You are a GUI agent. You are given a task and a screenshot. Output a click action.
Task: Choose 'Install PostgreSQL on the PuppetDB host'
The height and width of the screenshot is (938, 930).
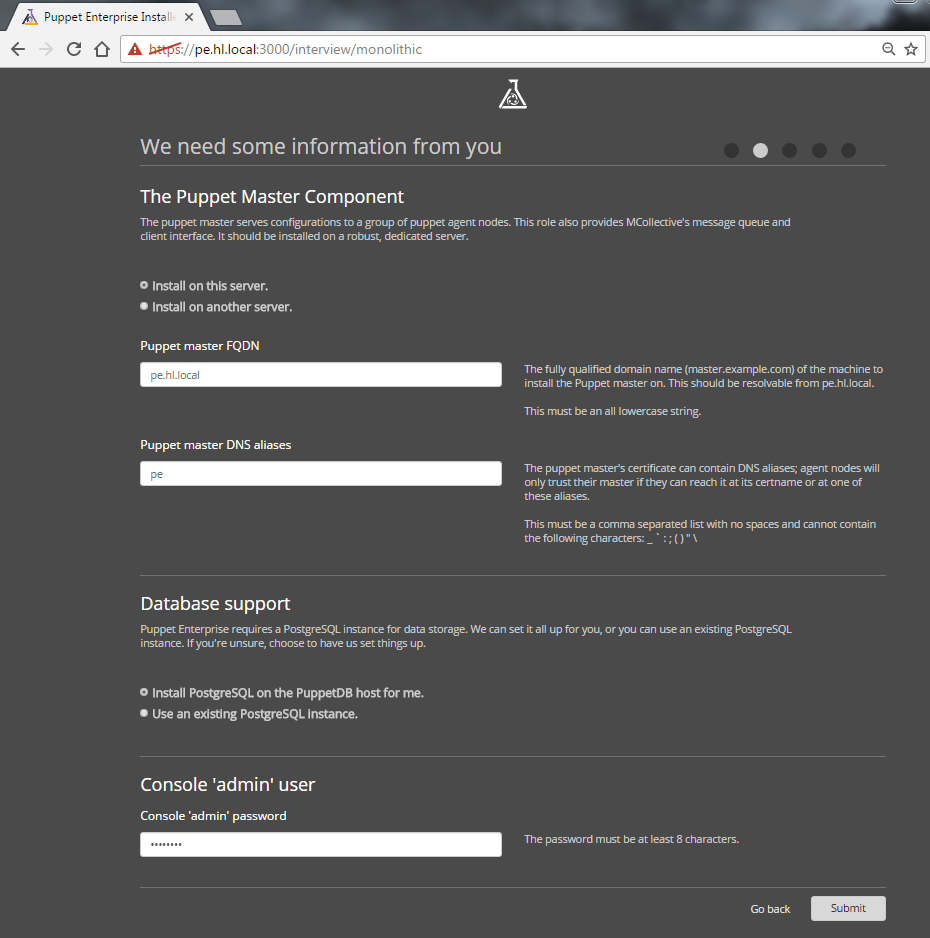[x=144, y=692]
